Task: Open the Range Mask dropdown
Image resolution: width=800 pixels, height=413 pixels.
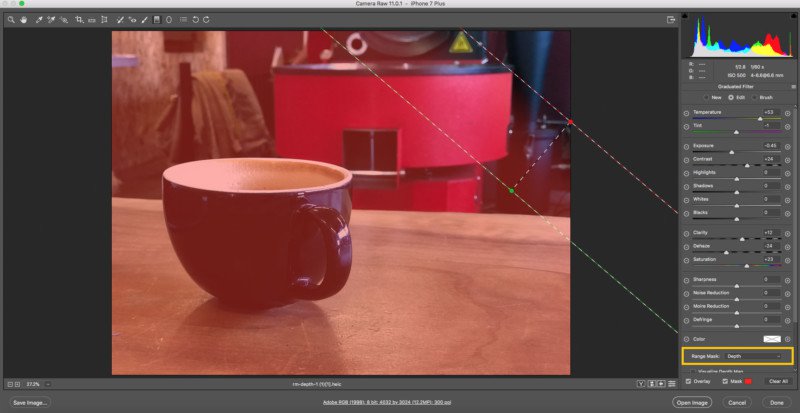Action: [x=753, y=356]
